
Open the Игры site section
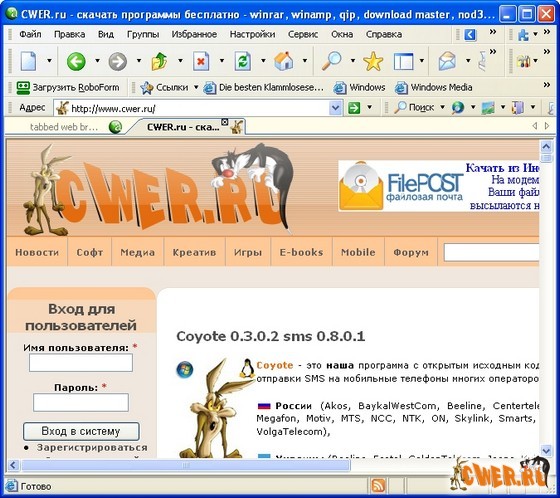click(248, 252)
